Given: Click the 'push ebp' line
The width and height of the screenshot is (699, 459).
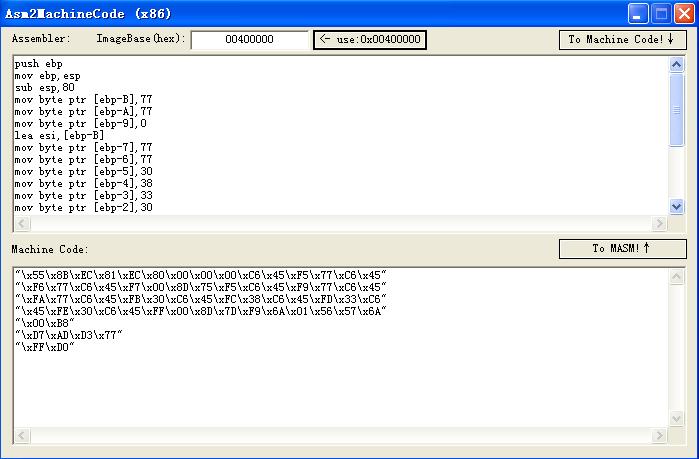Looking at the screenshot, I should (38, 64).
